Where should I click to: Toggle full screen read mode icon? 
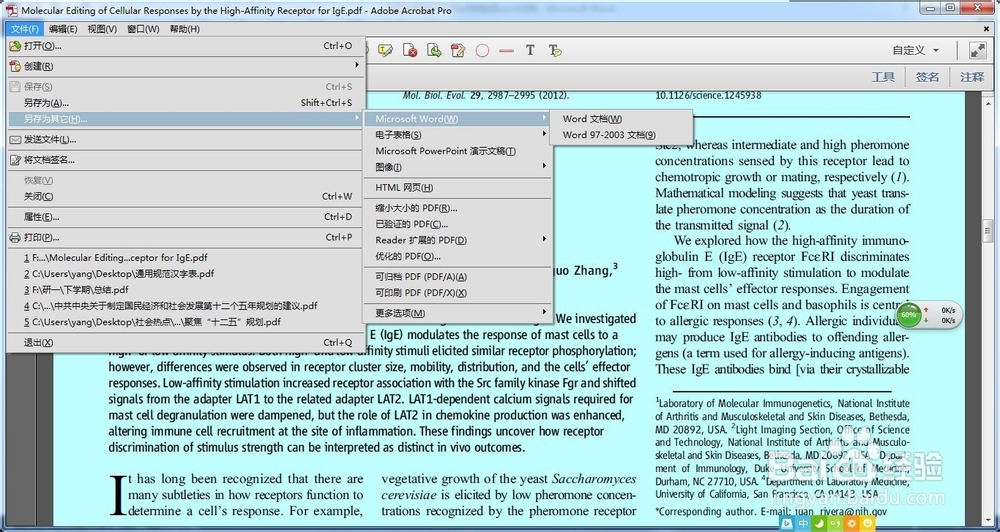977,50
